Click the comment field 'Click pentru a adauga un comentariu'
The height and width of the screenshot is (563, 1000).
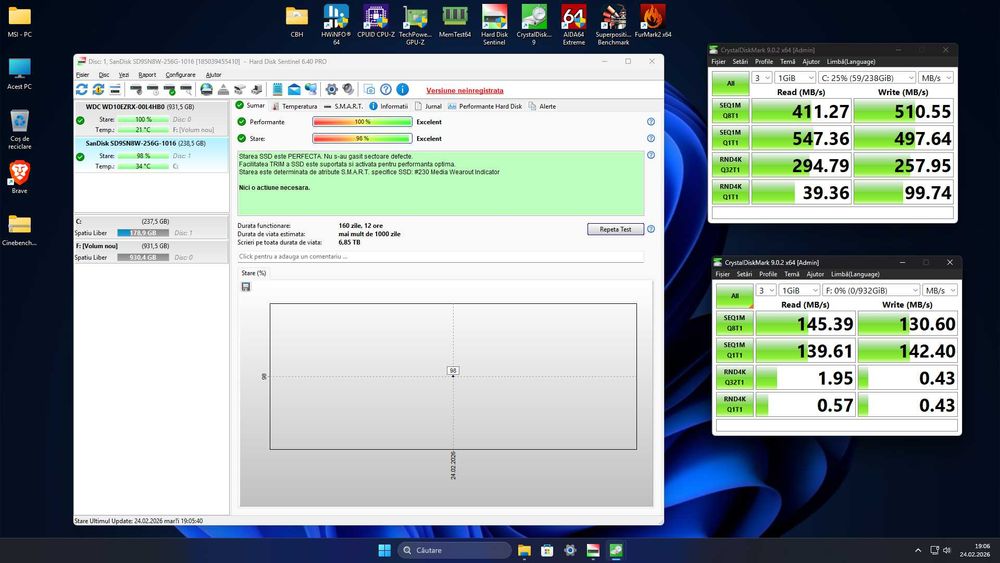440,256
